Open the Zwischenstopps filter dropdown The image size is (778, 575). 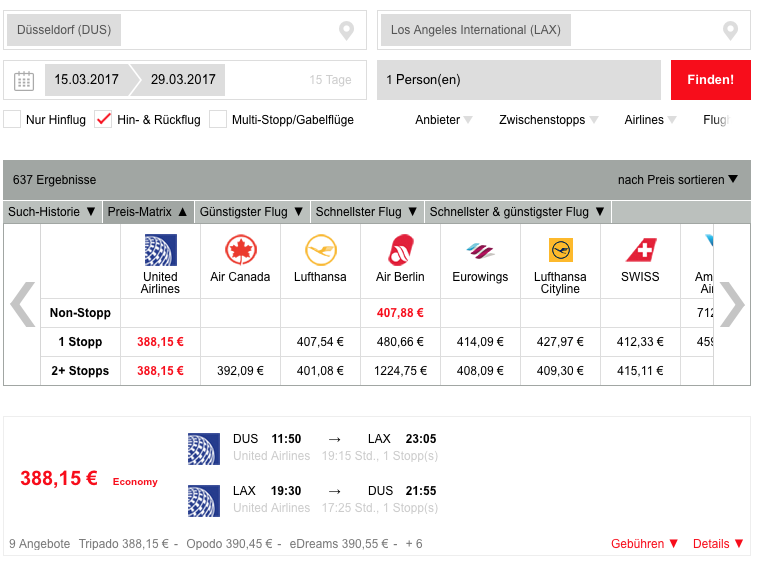point(548,120)
